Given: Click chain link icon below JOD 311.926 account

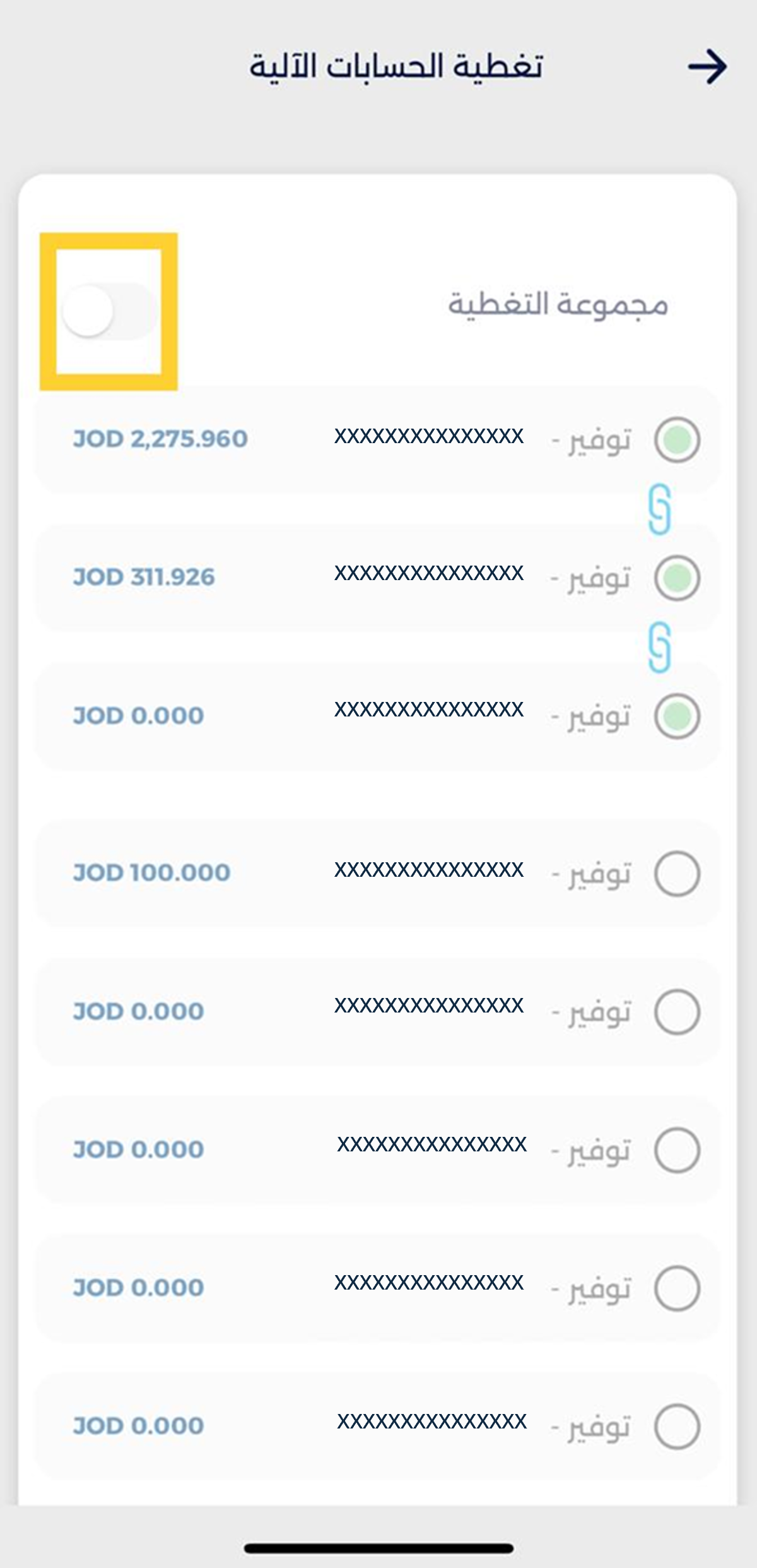Looking at the screenshot, I should tap(659, 647).
